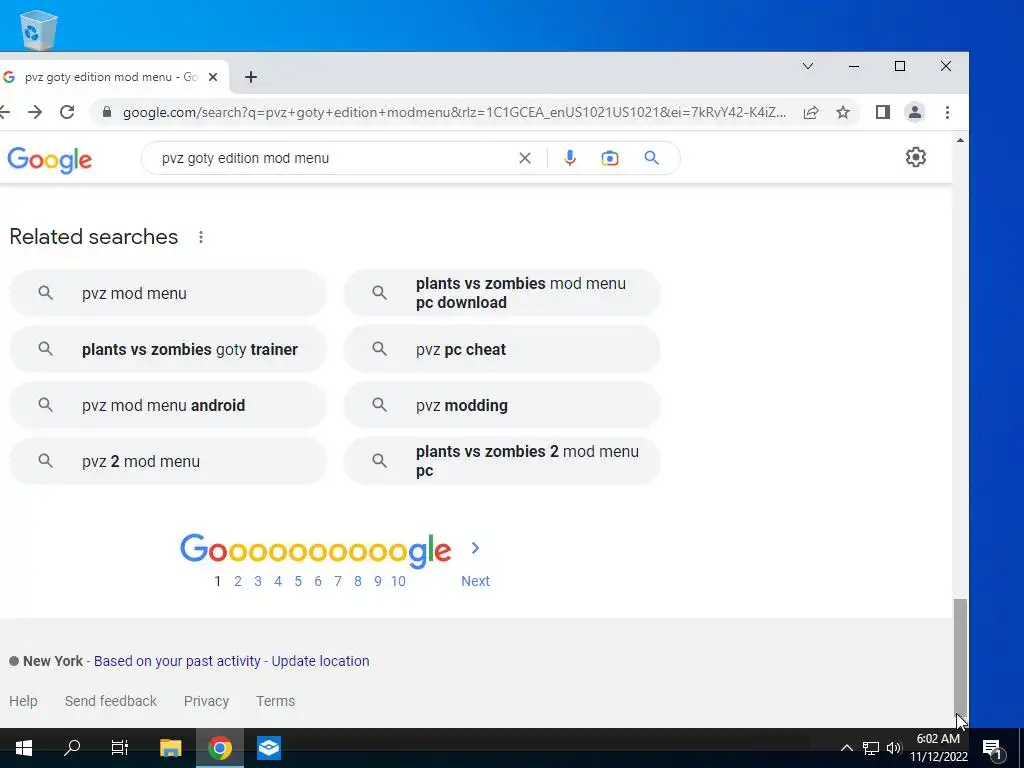Open the Help footer link
The height and width of the screenshot is (768, 1024).
tap(24, 701)
